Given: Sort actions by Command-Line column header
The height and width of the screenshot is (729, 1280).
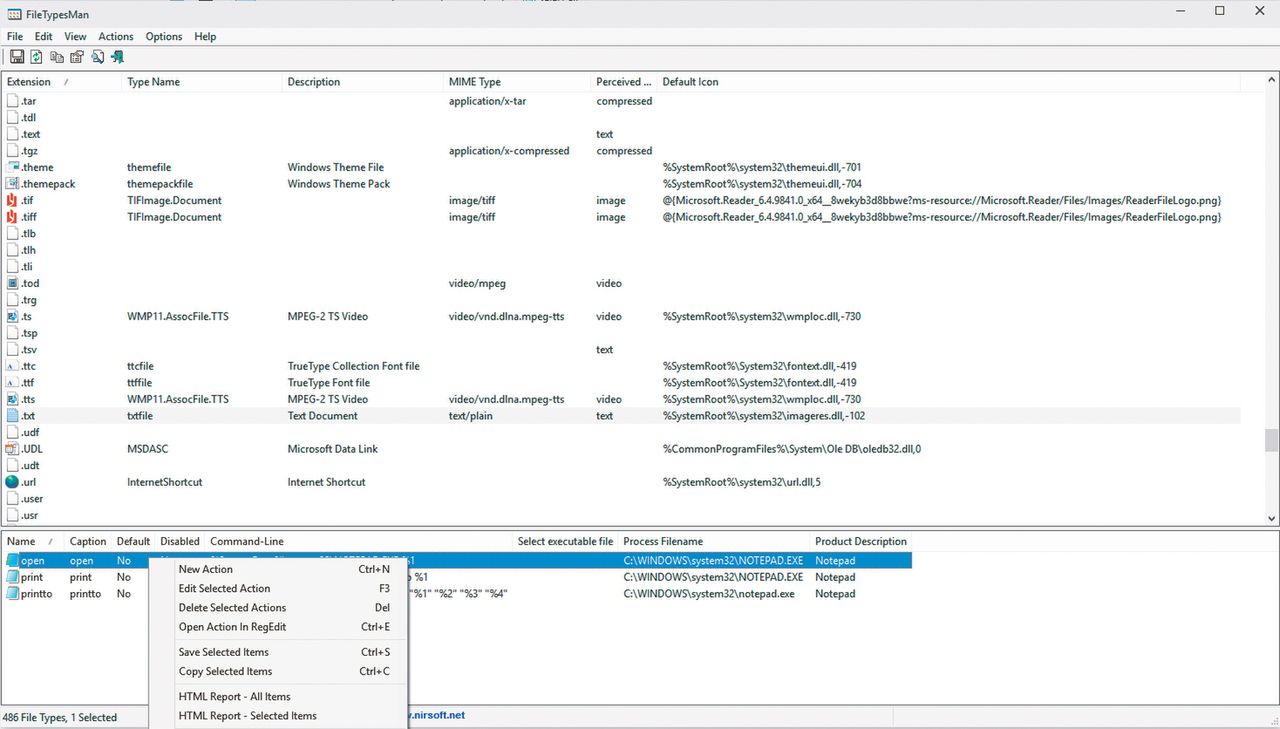Looking at the screenshot, I should pos(359,541).
